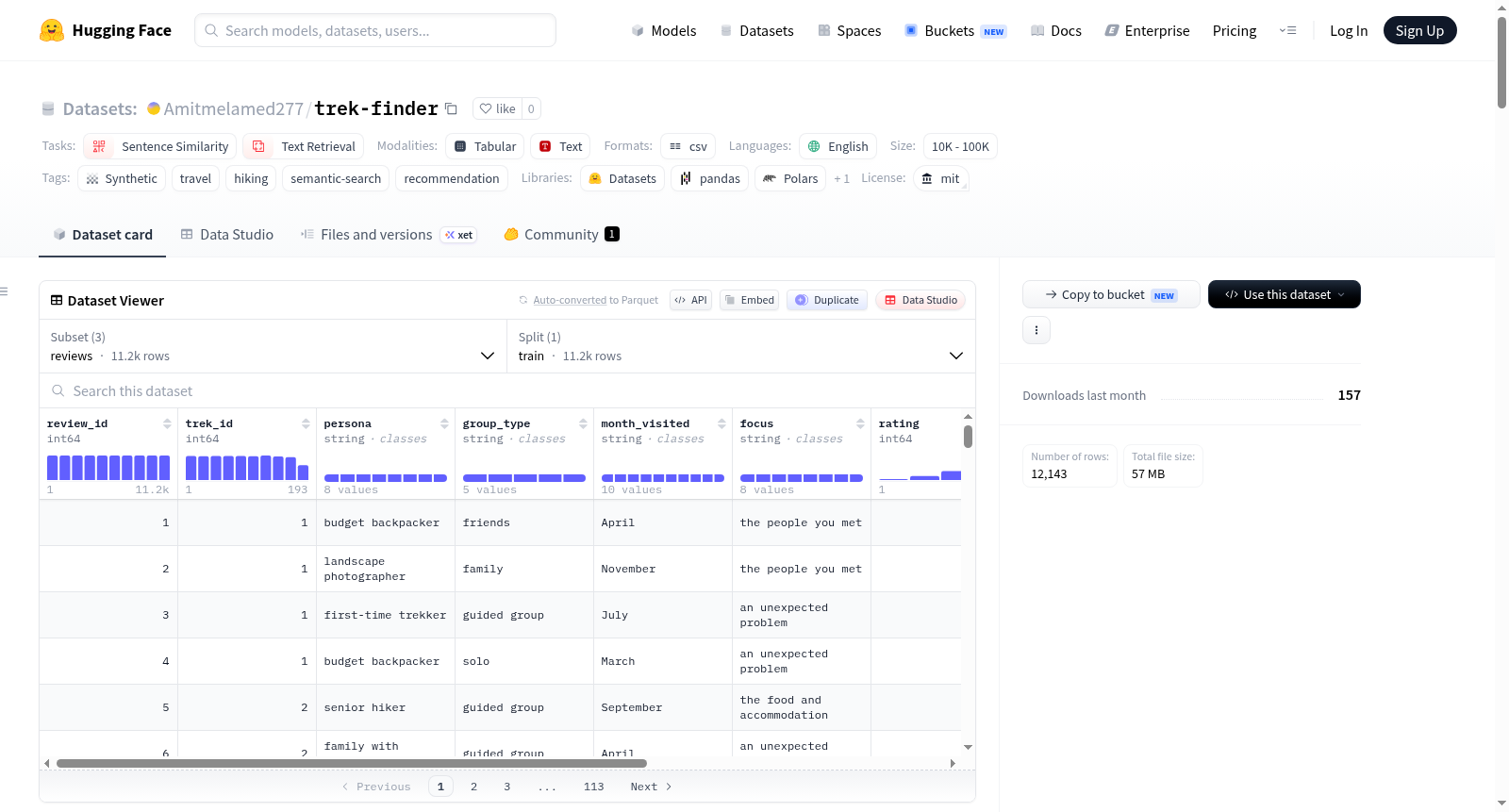Select the Text Retrieval task tag

(303, 146)
